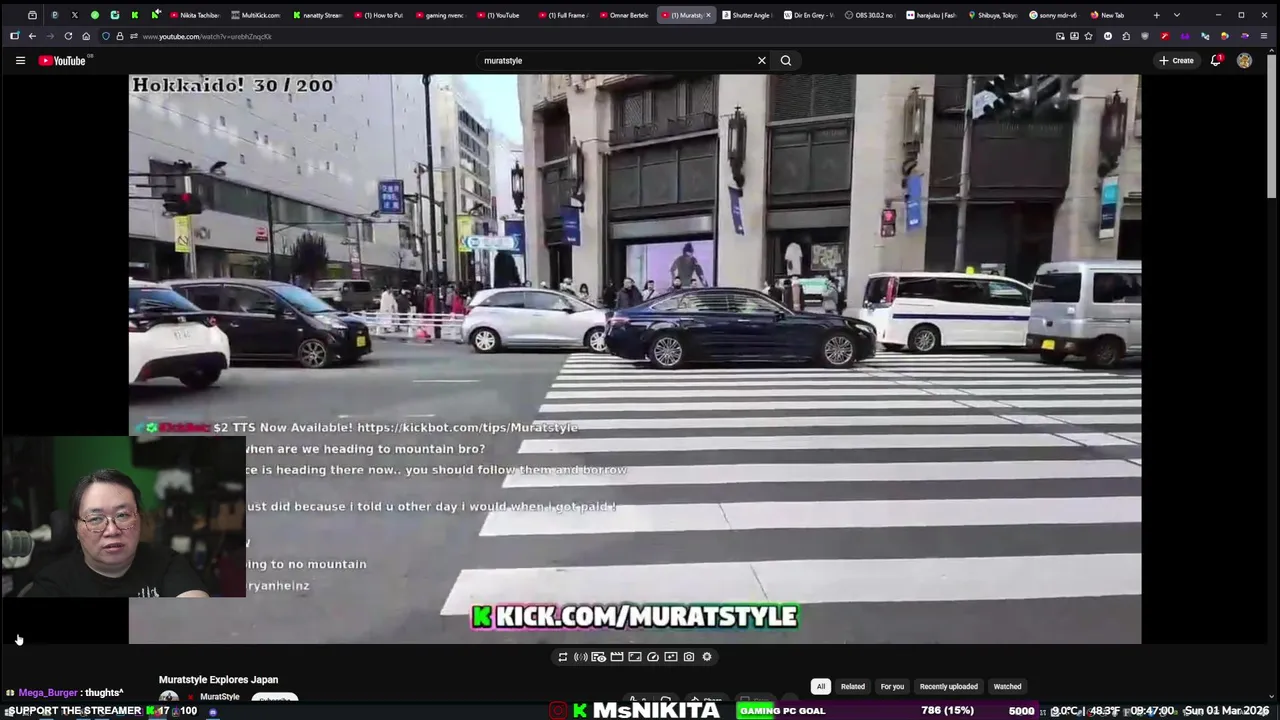Viewport: 1280px width, 720px height.
Task: Close the active Muratstyle tab
Action: click(708, 15)
